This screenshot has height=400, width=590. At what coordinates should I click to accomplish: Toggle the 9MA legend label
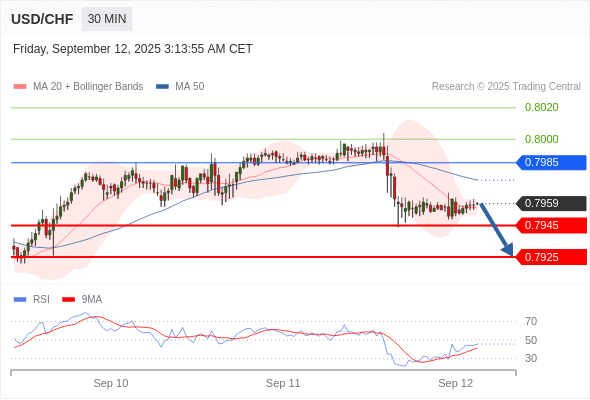(x=92, y=300)
